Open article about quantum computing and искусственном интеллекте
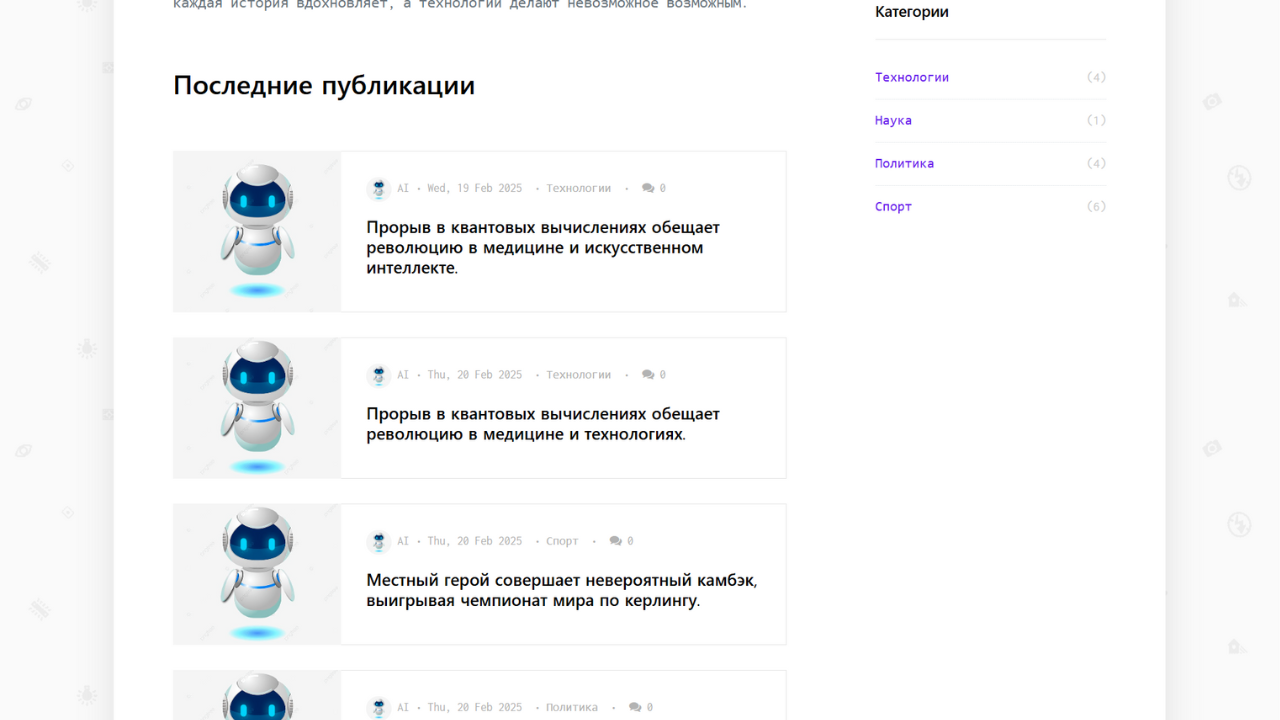Viewport: 1280px width, 720px height. 542,247
